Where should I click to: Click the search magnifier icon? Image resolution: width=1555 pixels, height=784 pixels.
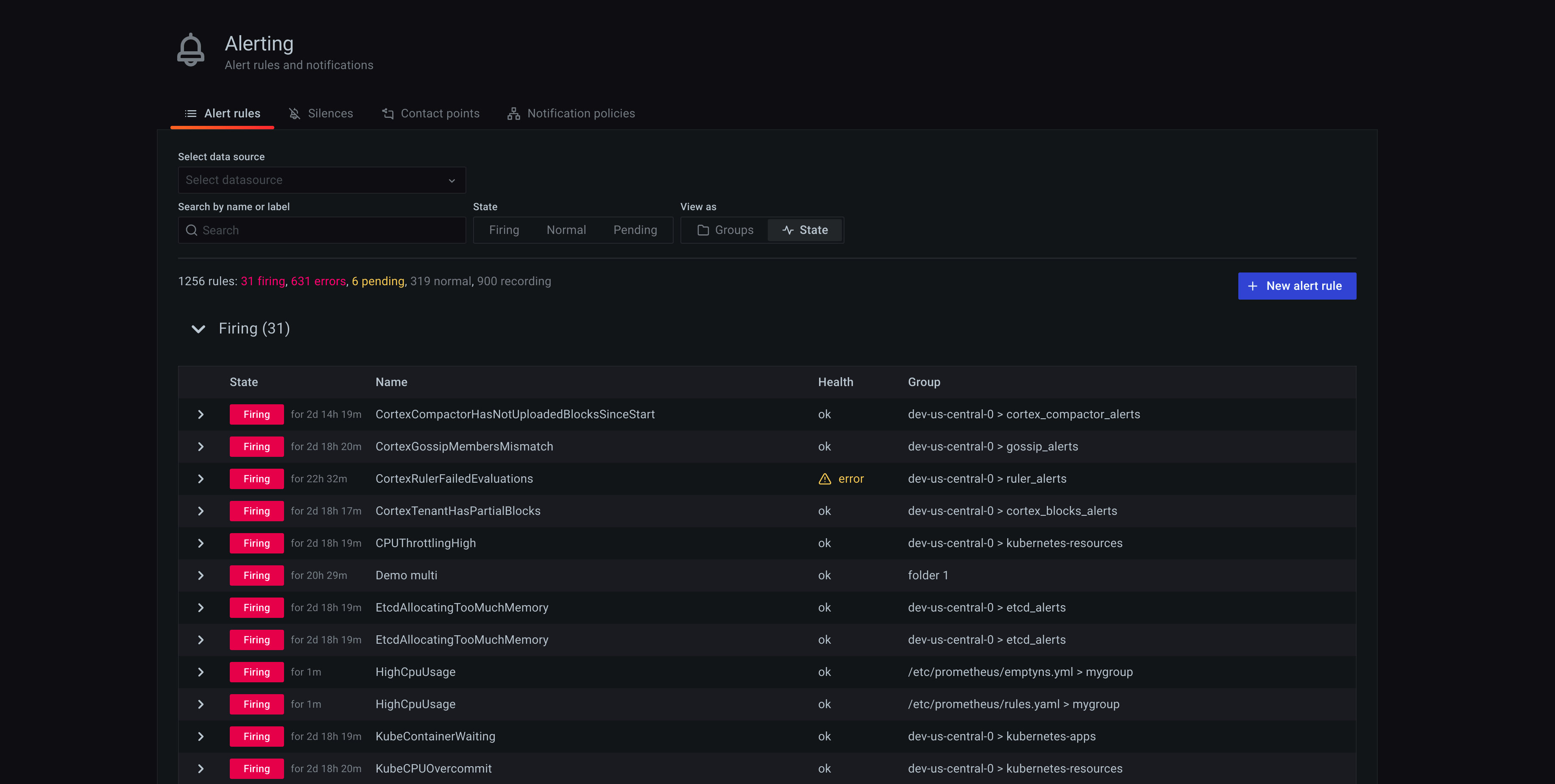tap(191, 230)
